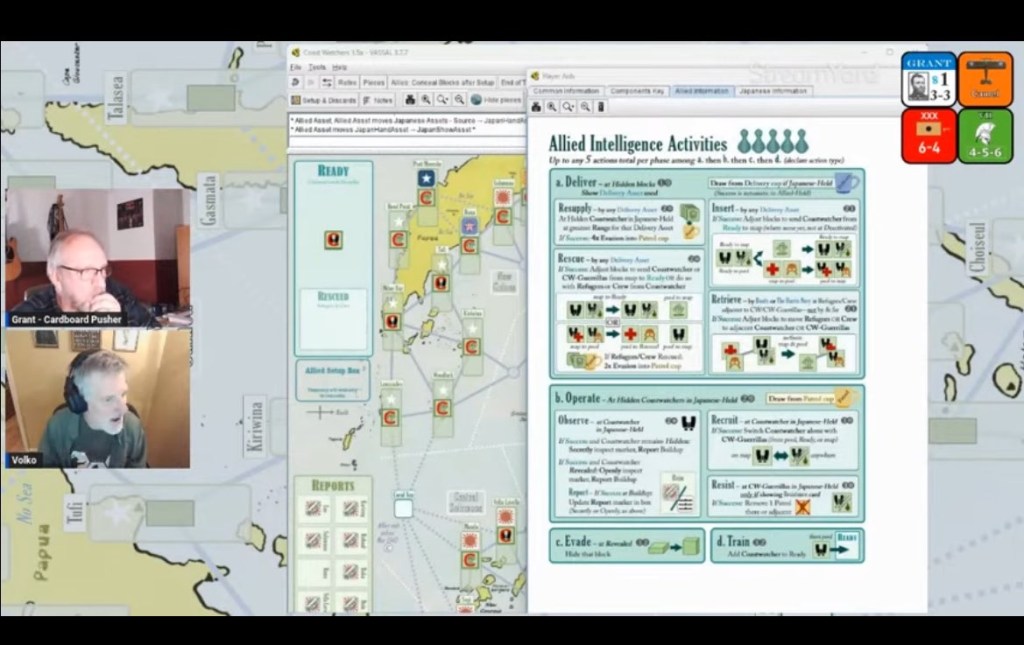Toggle Hide pieces on the map
Screen dimensions: 1024x645
click(497, 100)
